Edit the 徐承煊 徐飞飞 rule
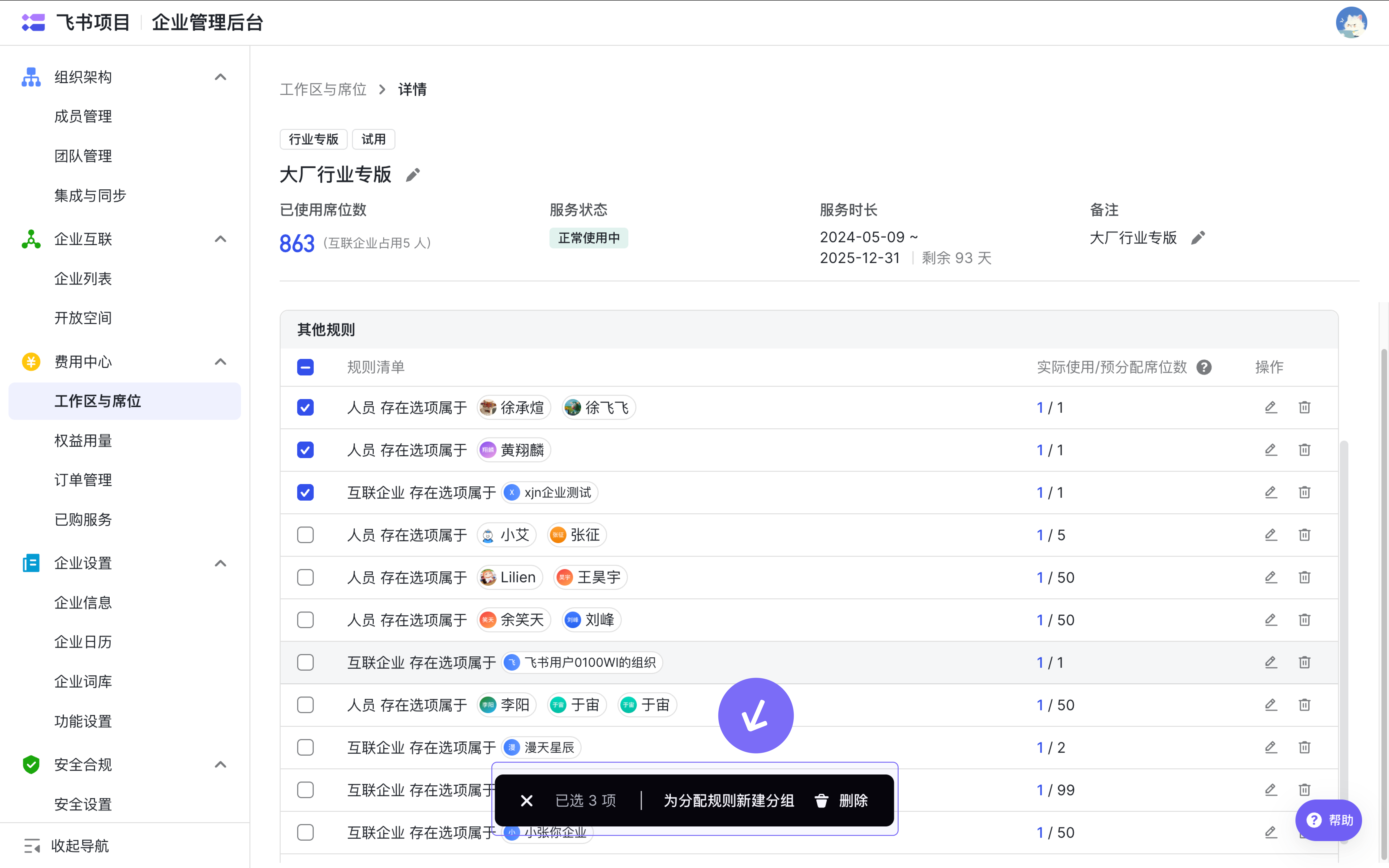Screen dimensions: 1389x868 coord(1271,408)
